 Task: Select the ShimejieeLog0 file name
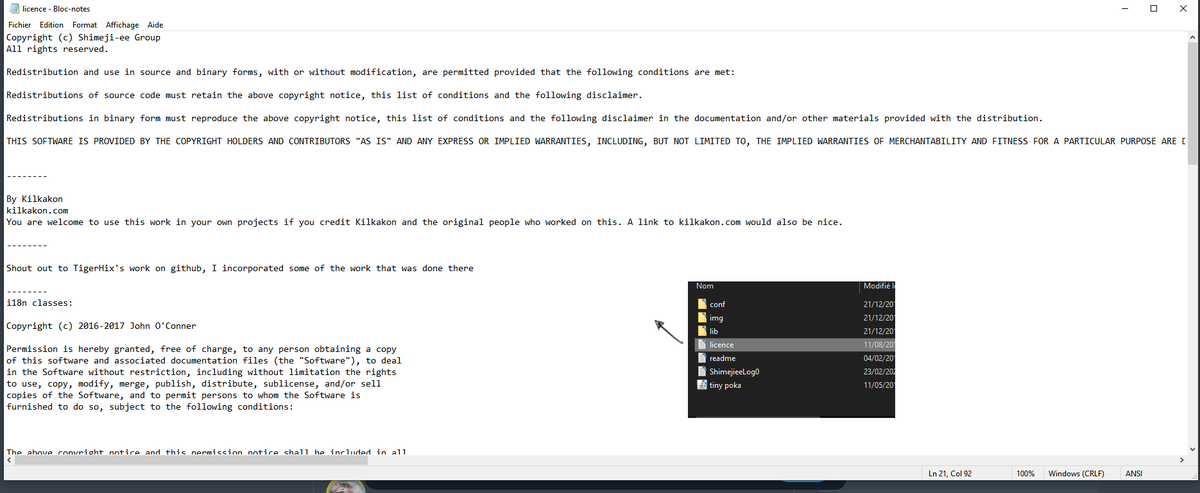point(735,371)
